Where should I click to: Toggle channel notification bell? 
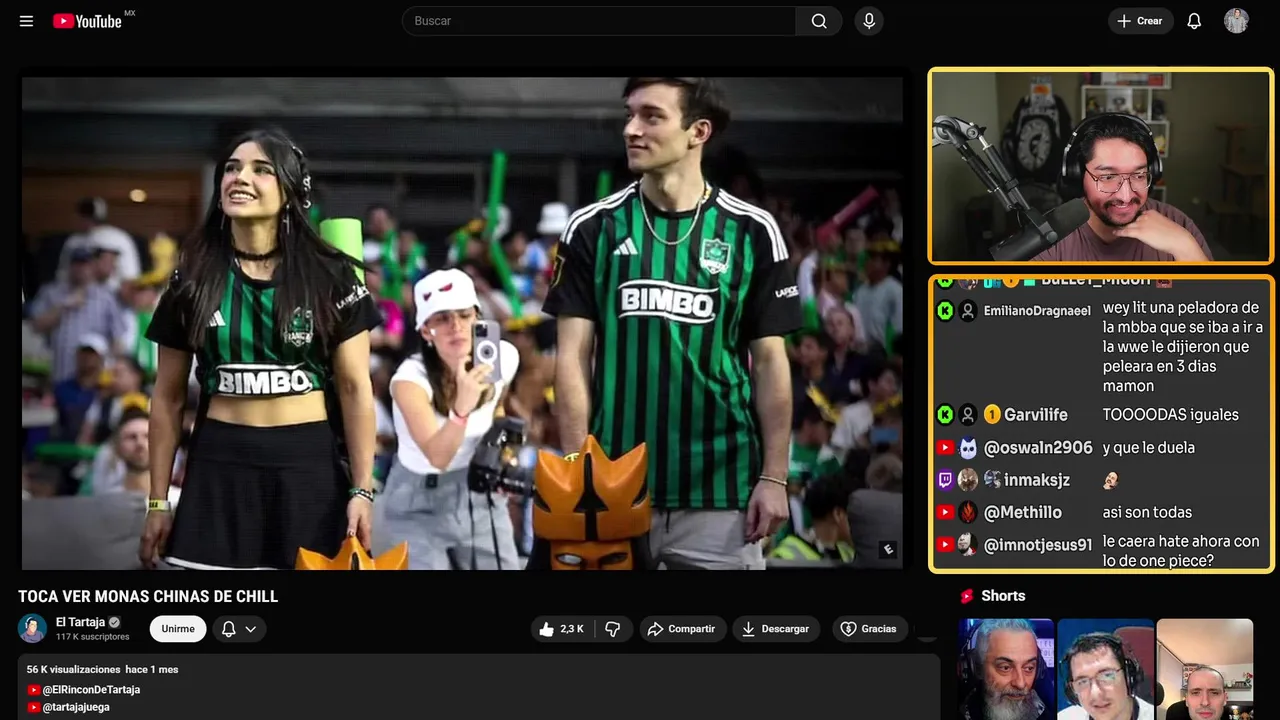coord(228,629)
